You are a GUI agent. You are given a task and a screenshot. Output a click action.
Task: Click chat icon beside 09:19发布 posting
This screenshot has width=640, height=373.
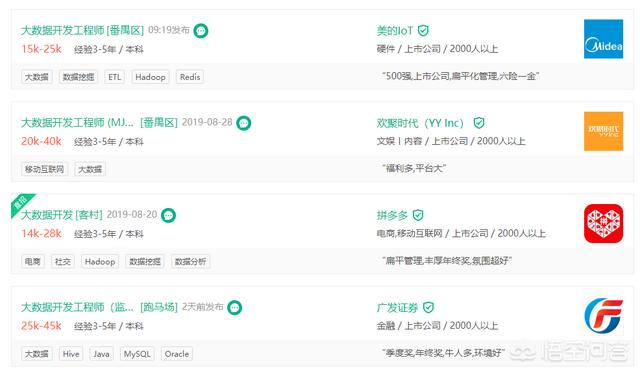click(200, 31)
